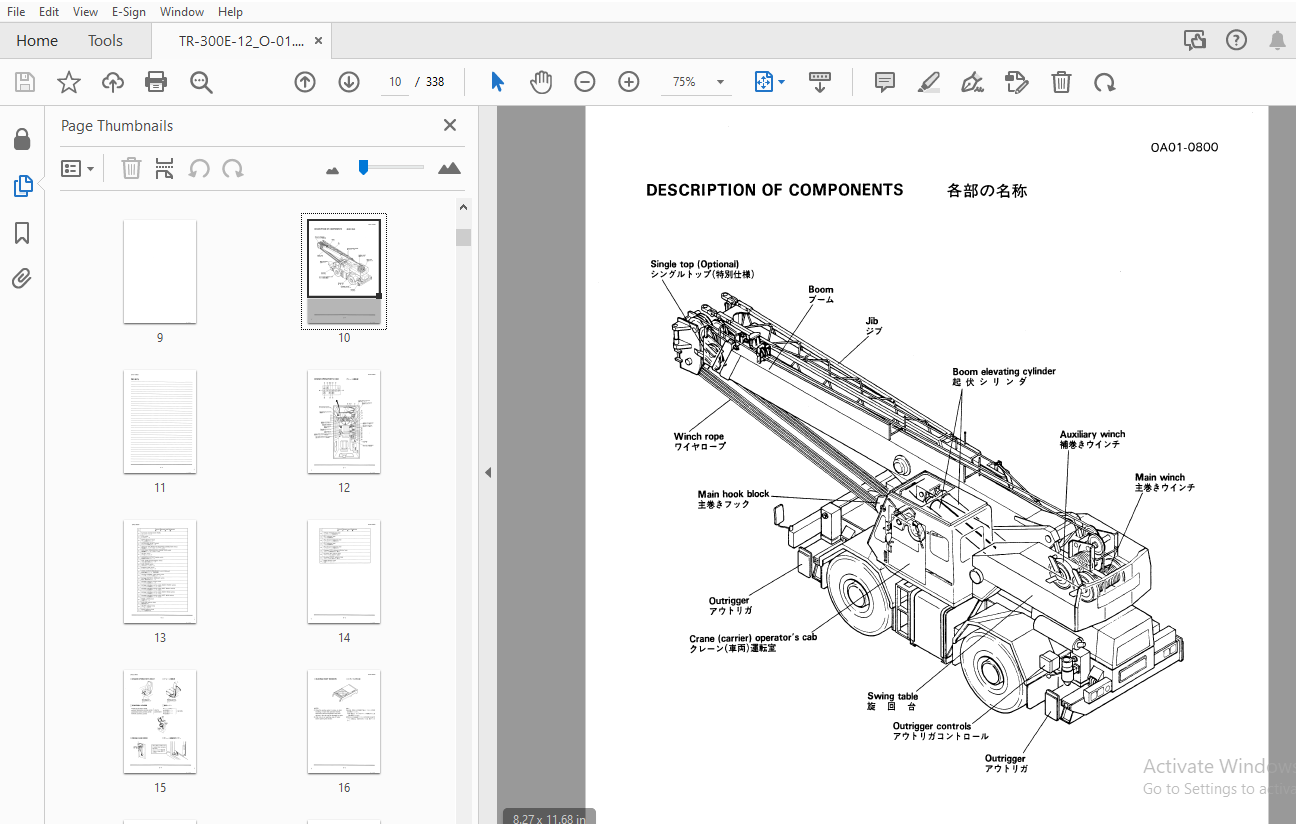Open the help question mark icon
The image size is (1296, 824).
1237,41
